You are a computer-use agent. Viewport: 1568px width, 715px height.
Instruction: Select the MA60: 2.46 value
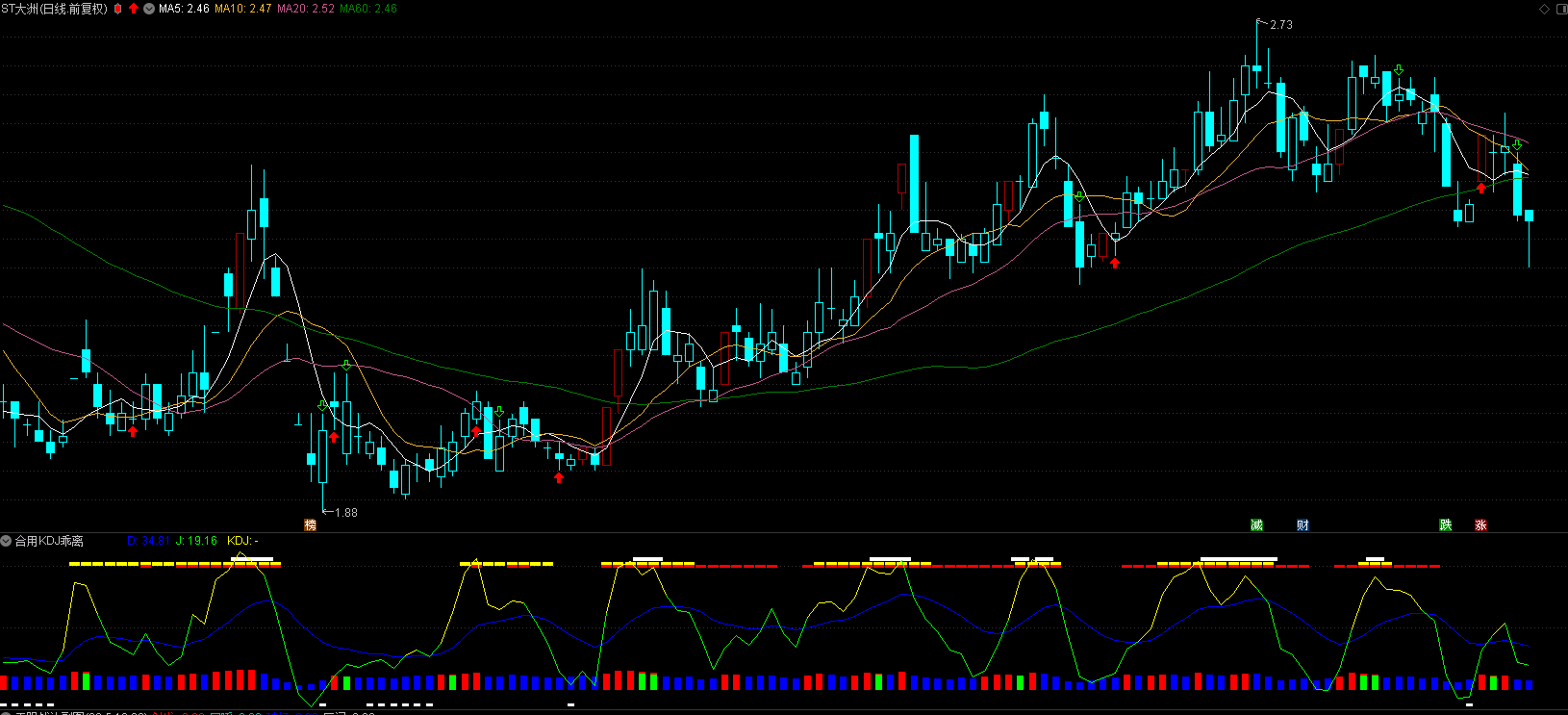[368, 9]
